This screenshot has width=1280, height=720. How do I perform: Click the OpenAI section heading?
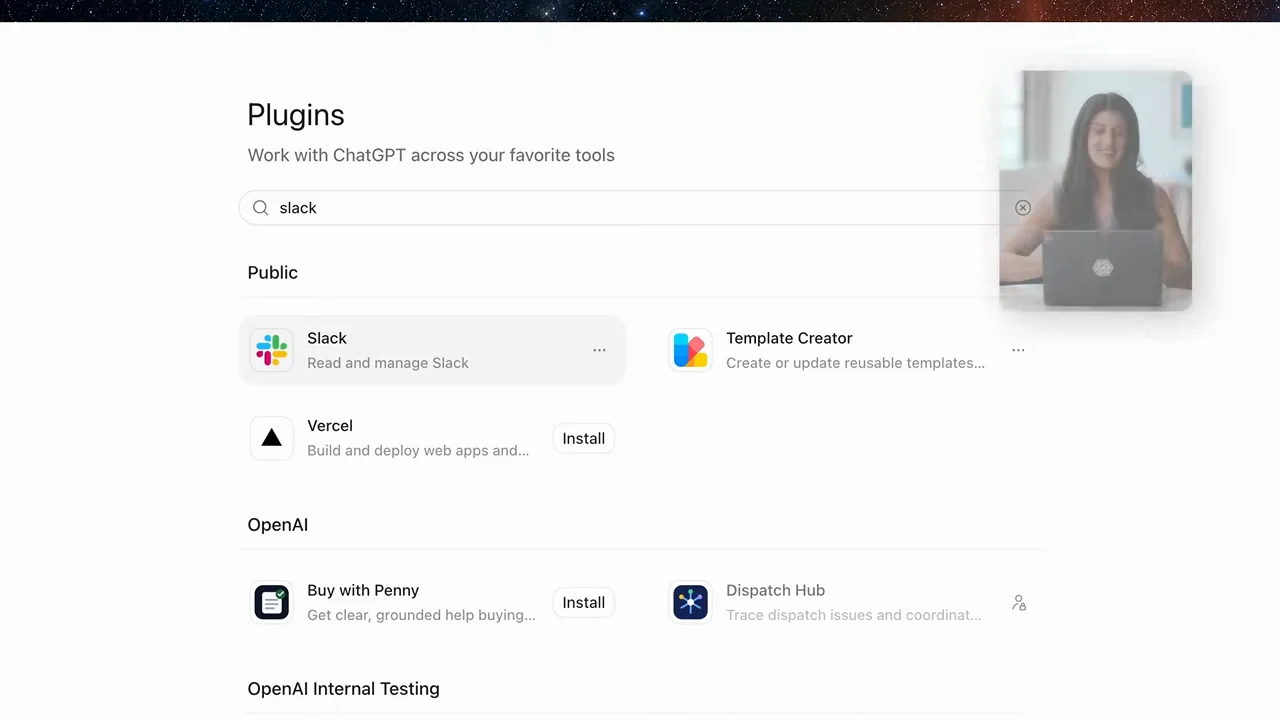coord(278,524)
